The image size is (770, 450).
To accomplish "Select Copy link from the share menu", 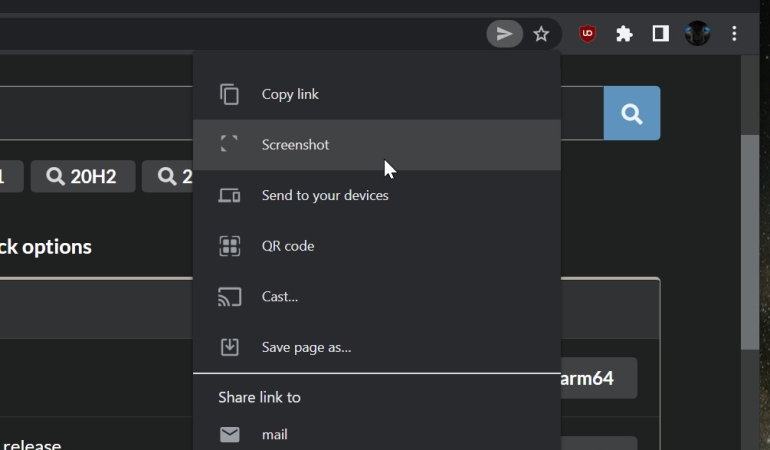I will tap(377, 94).
